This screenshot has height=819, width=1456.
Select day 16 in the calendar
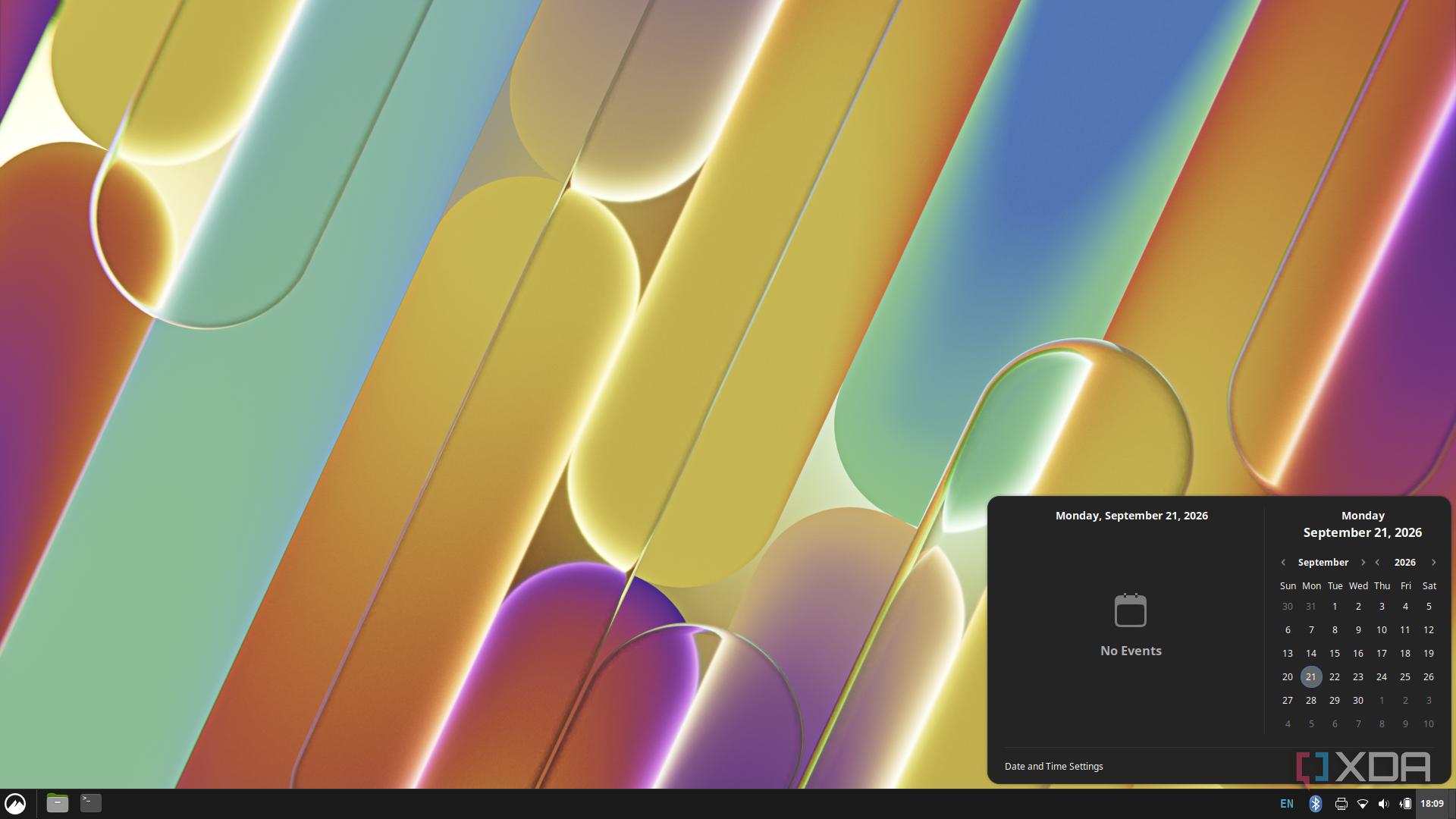pos(1358,654)
